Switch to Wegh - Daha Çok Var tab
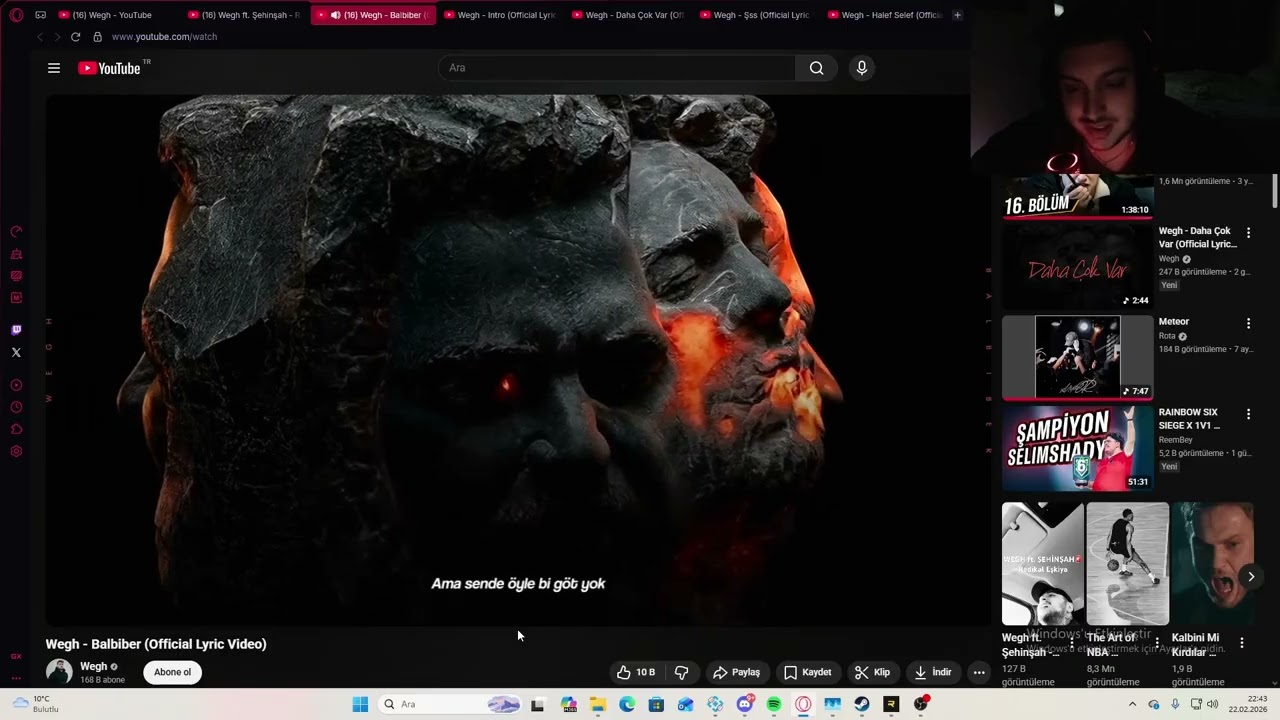This screenshot has width=1280, height=720. [x=627, y=15]
